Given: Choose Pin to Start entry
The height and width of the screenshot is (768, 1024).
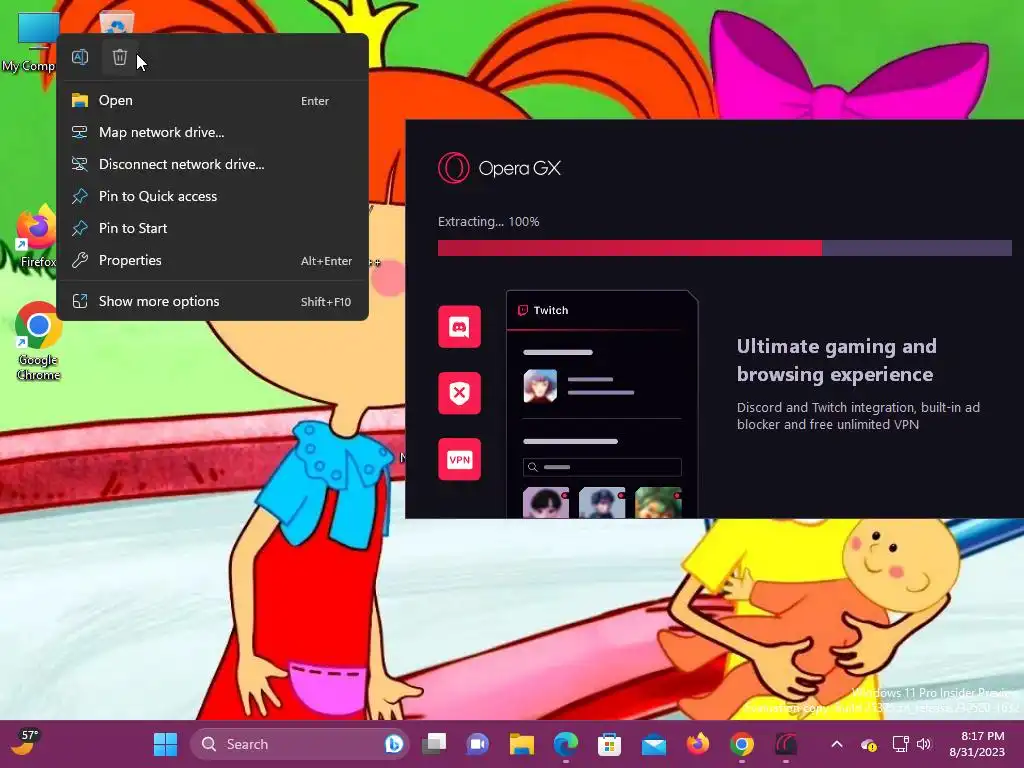Looking at the screenshot, I should click(x=212, y=228).
